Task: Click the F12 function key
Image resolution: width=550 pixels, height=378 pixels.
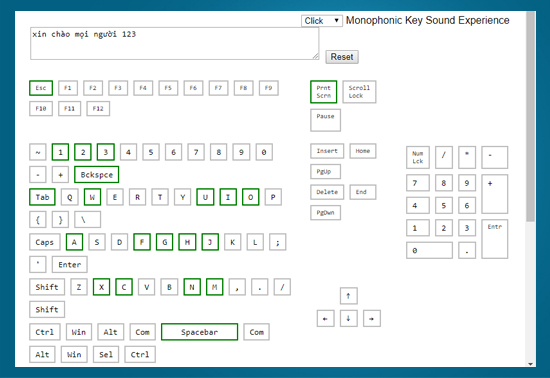Action: click(98, 109)
